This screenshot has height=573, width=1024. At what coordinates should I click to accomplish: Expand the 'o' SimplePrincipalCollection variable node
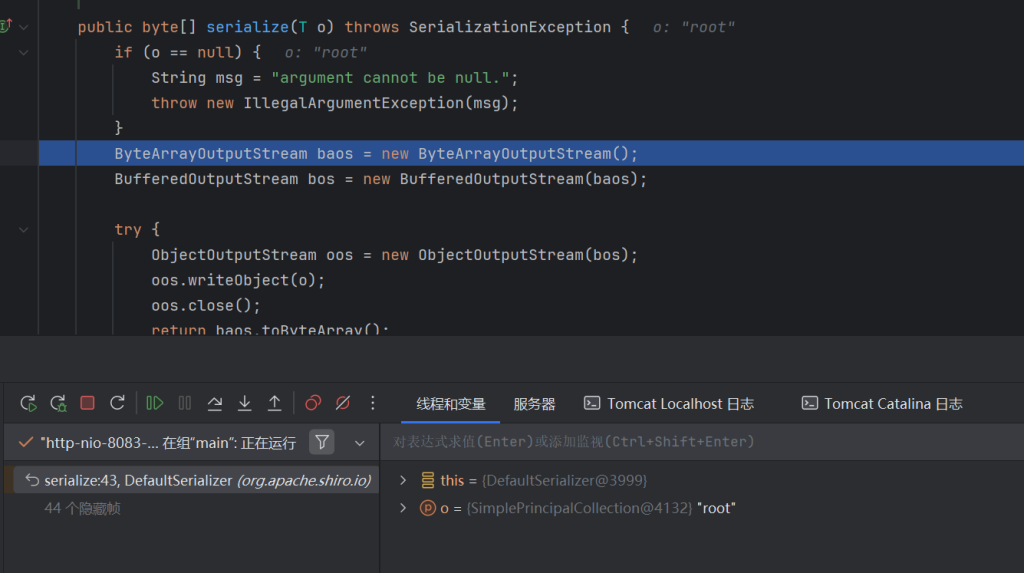click(x=403, y=508)
